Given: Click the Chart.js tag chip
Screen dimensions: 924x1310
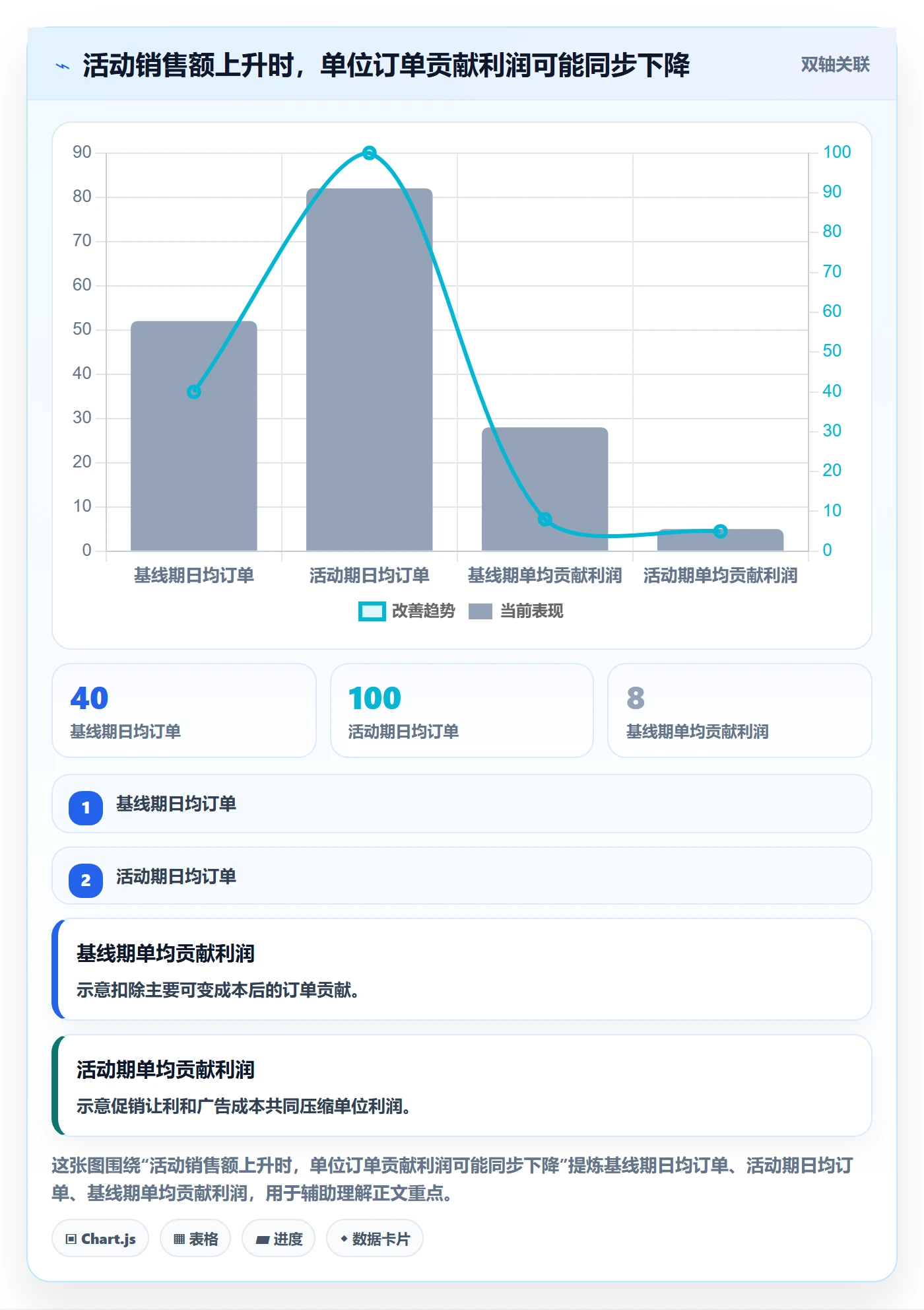Looking at the screenshot, I should pos(100,1239).
